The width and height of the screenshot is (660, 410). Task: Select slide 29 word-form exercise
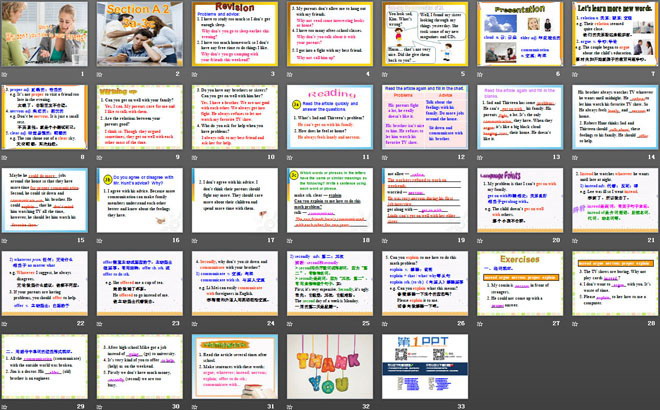45,367
